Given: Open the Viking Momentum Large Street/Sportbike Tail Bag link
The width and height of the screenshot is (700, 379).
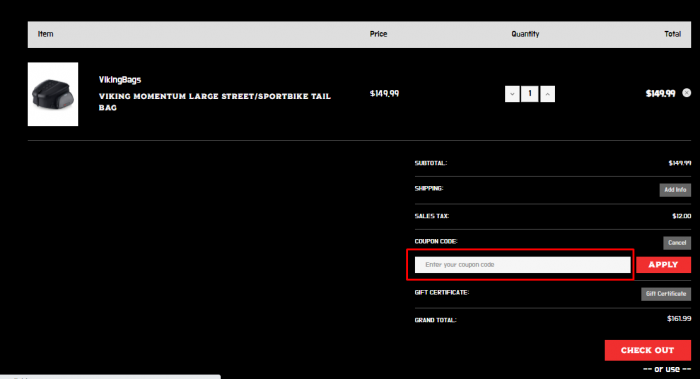Looking at the screenshot, I should coord(215,102).
